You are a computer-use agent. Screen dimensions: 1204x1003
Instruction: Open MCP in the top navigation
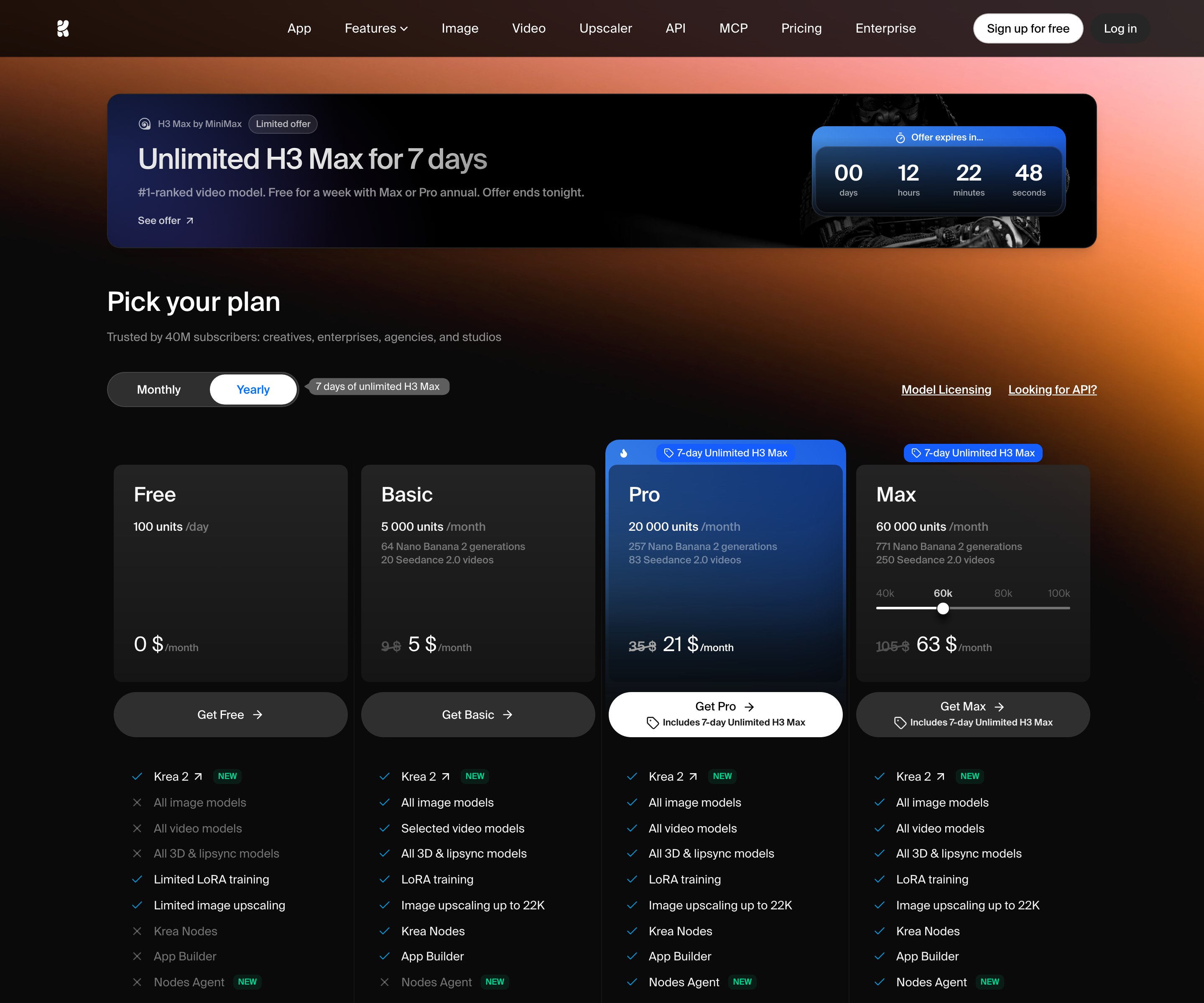pos(733,28)
